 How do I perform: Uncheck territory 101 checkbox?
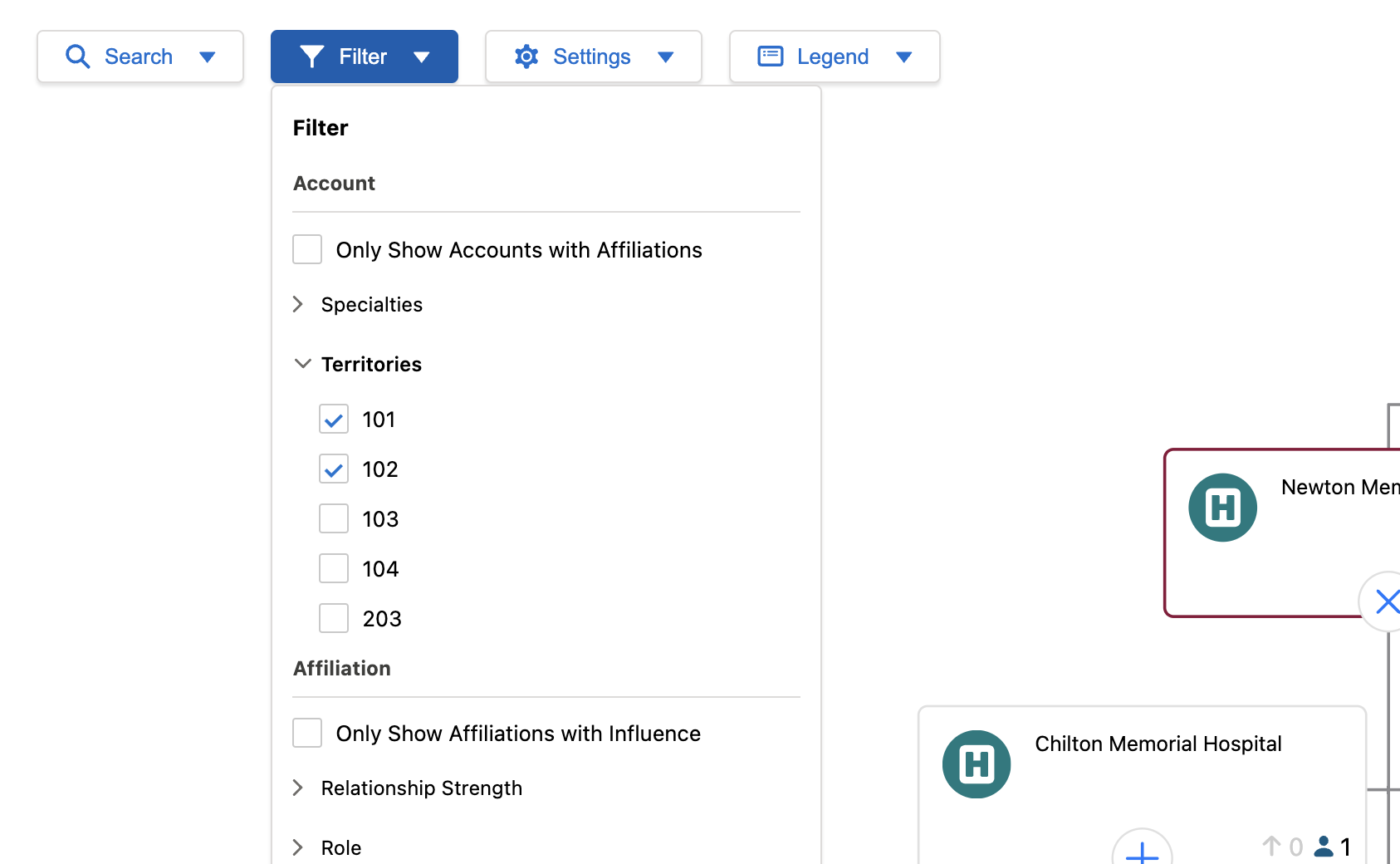click(x=334, y=420)
